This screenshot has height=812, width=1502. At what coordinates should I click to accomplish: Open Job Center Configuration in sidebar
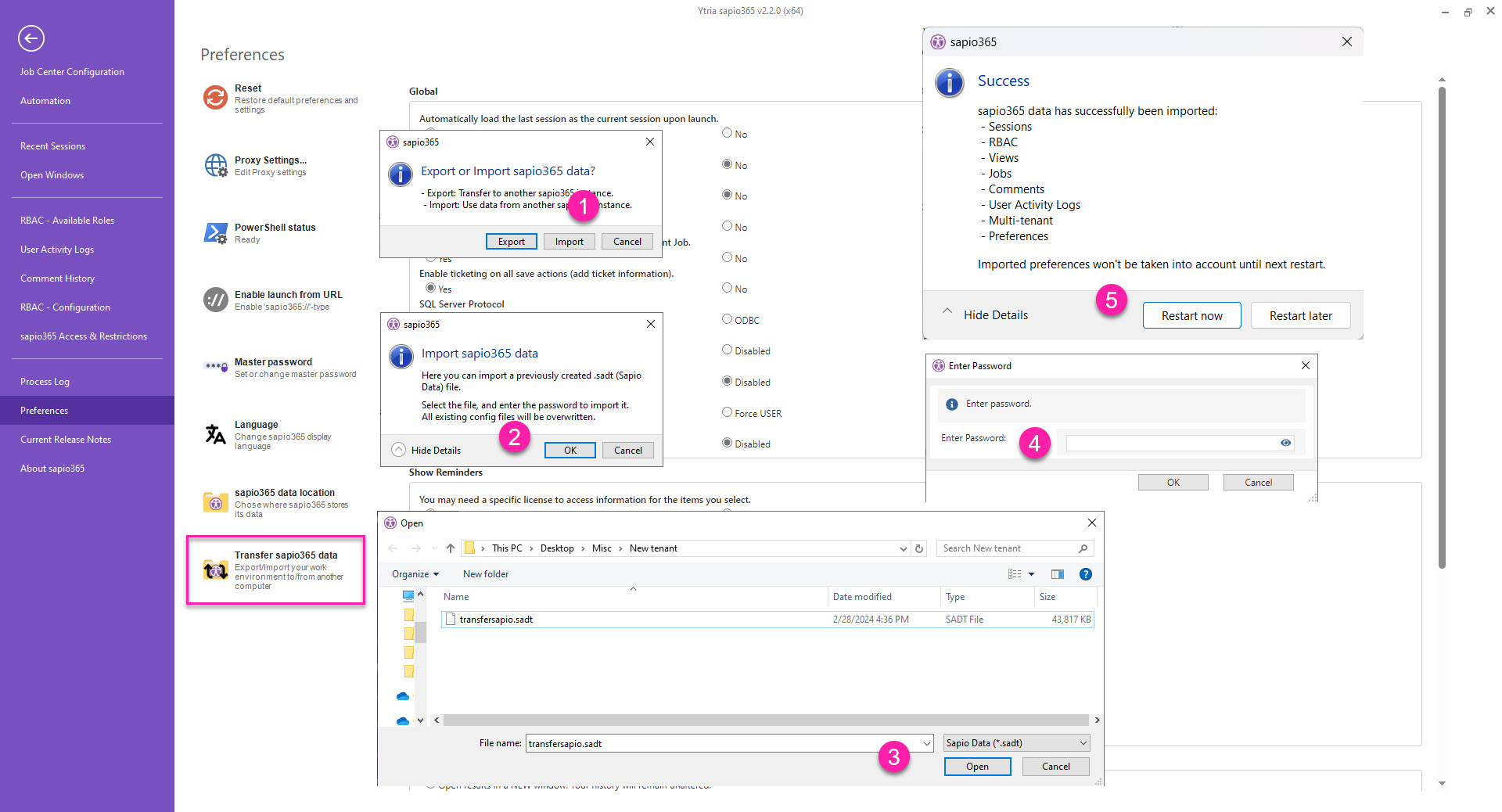[x=72, y=71]
